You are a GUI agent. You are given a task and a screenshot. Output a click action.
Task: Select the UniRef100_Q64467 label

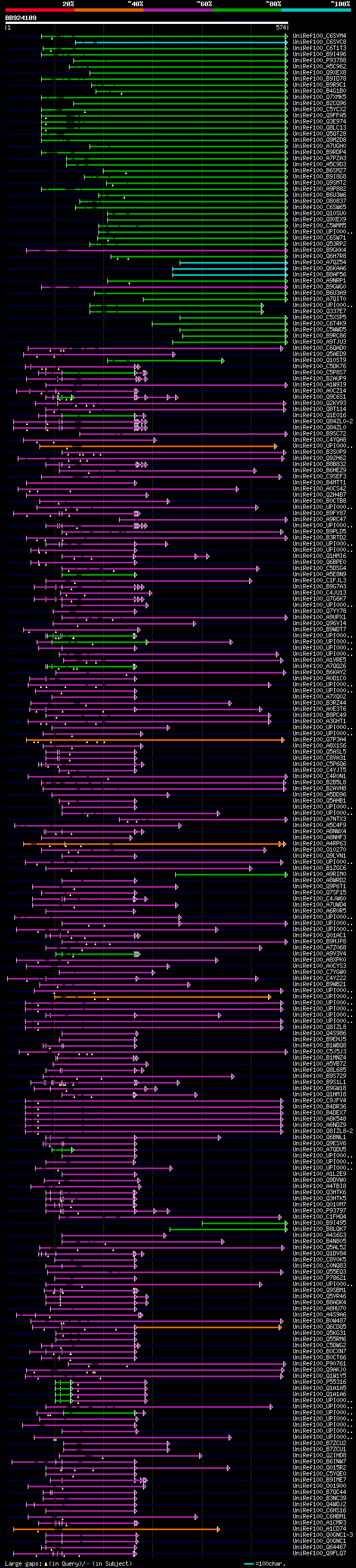(319, 1547)
